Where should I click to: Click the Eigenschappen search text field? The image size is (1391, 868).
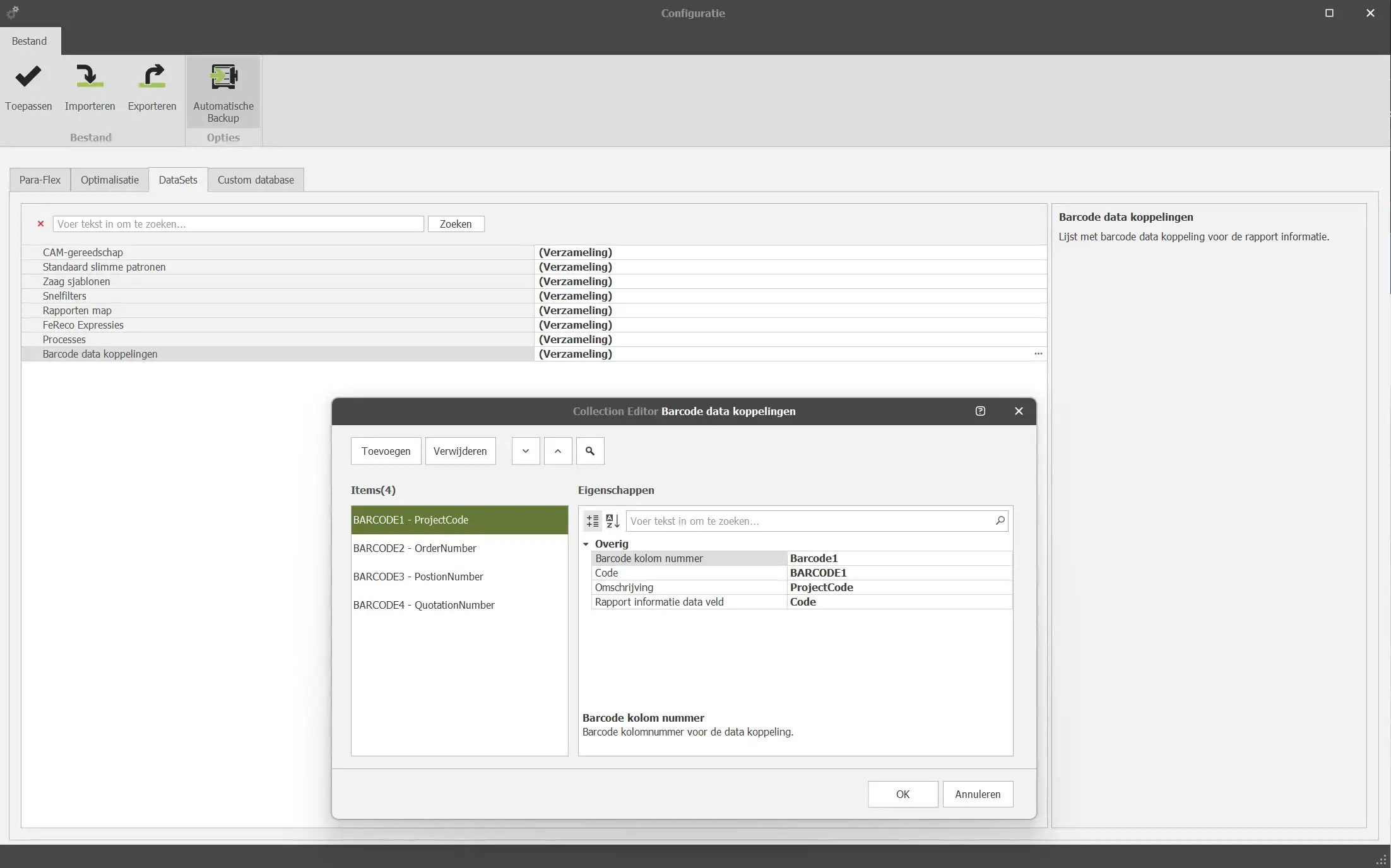coord(808,521)
